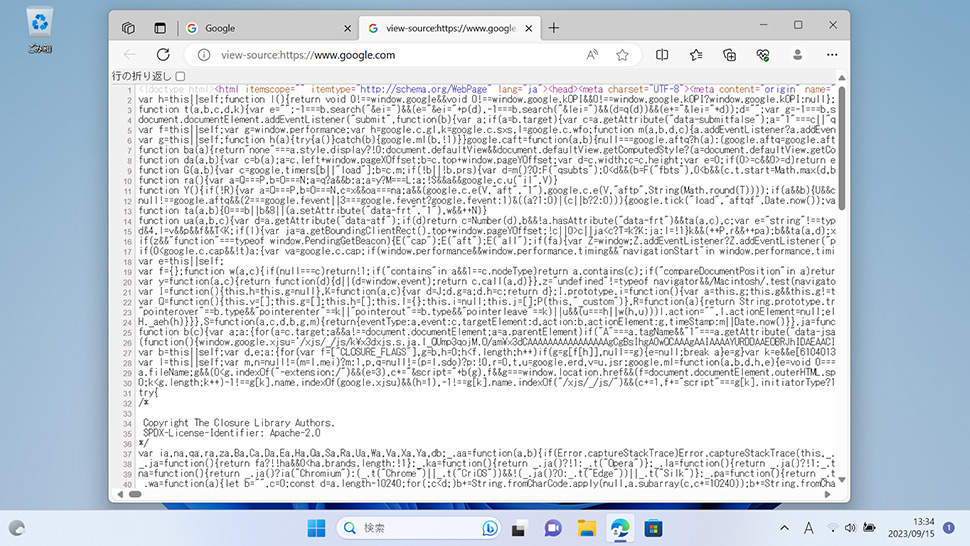Viewport: 970px width, 546px height.
Task: Open a new tab with plus button
Action: tap(554, 28)
